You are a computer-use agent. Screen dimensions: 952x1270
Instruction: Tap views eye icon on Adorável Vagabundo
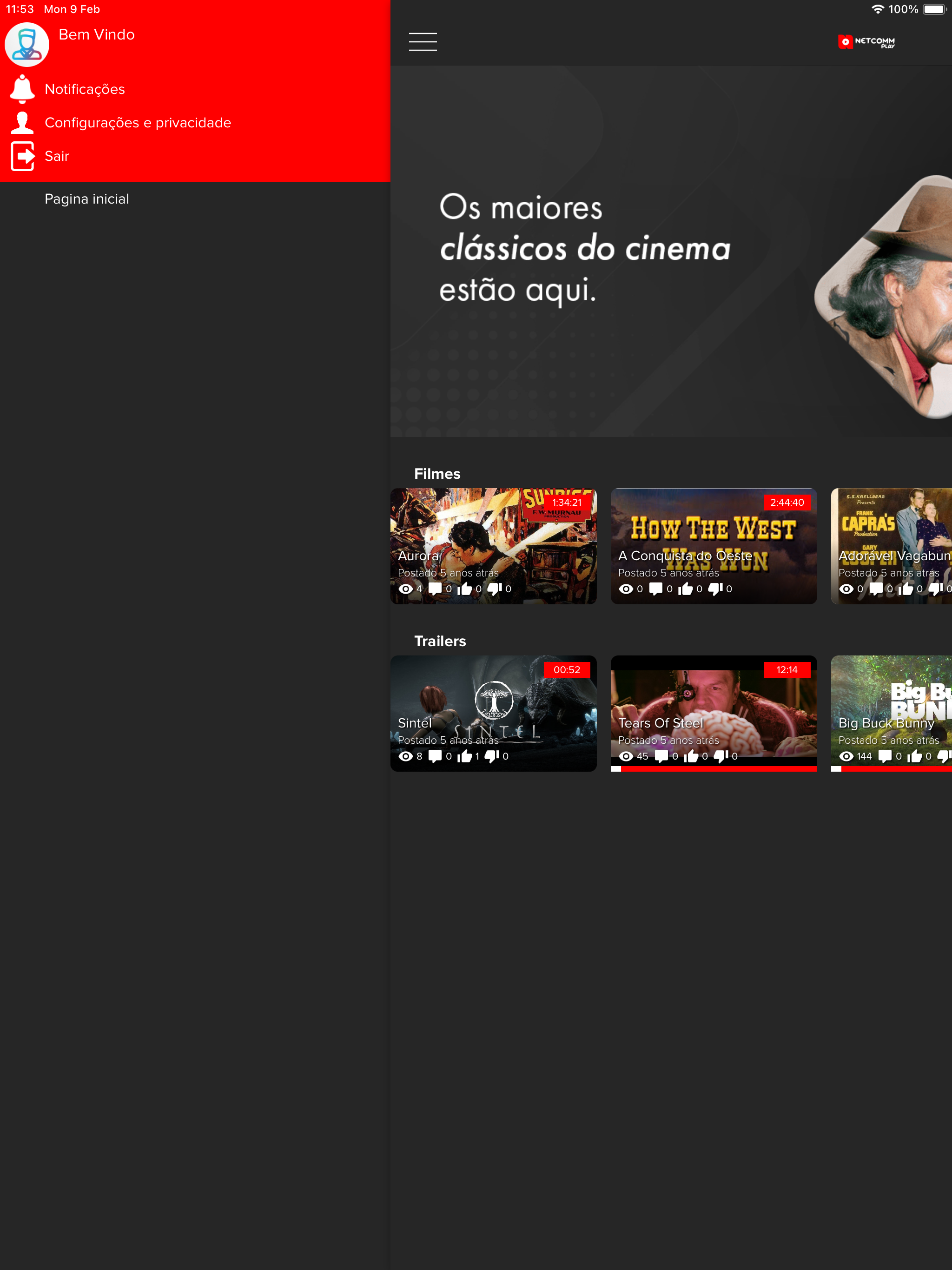click(846, 589)
